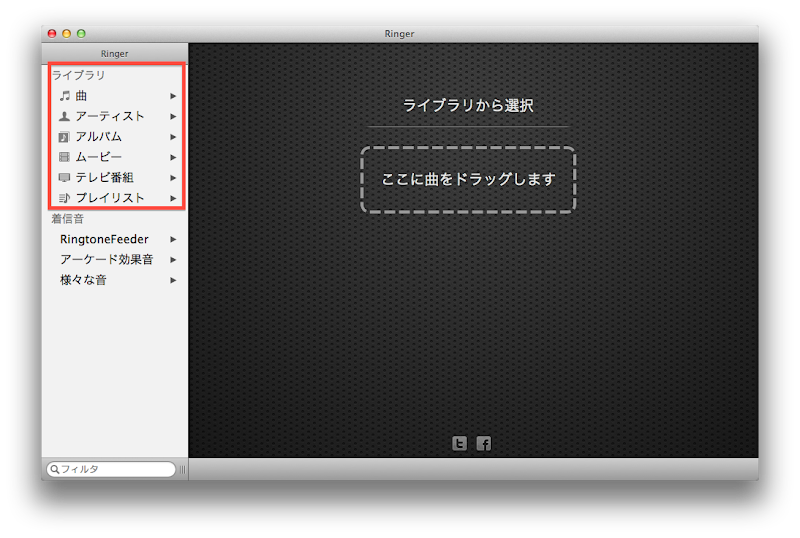Viewport: 800px width, 538px height.
Task: Select ムービー in the library list
Action: coord(115,157)
